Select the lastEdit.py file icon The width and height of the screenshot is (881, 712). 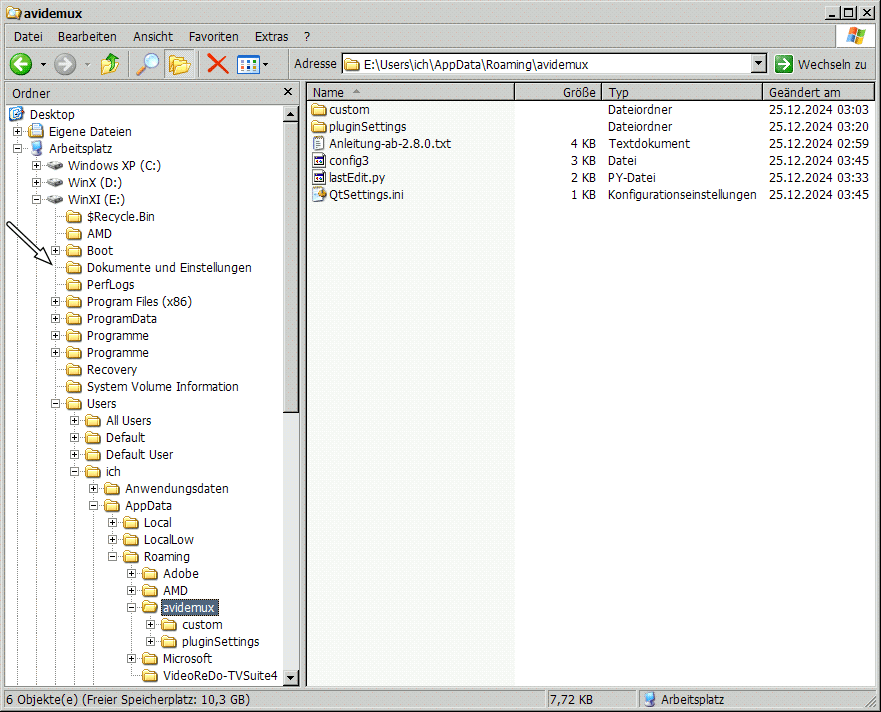319,178
